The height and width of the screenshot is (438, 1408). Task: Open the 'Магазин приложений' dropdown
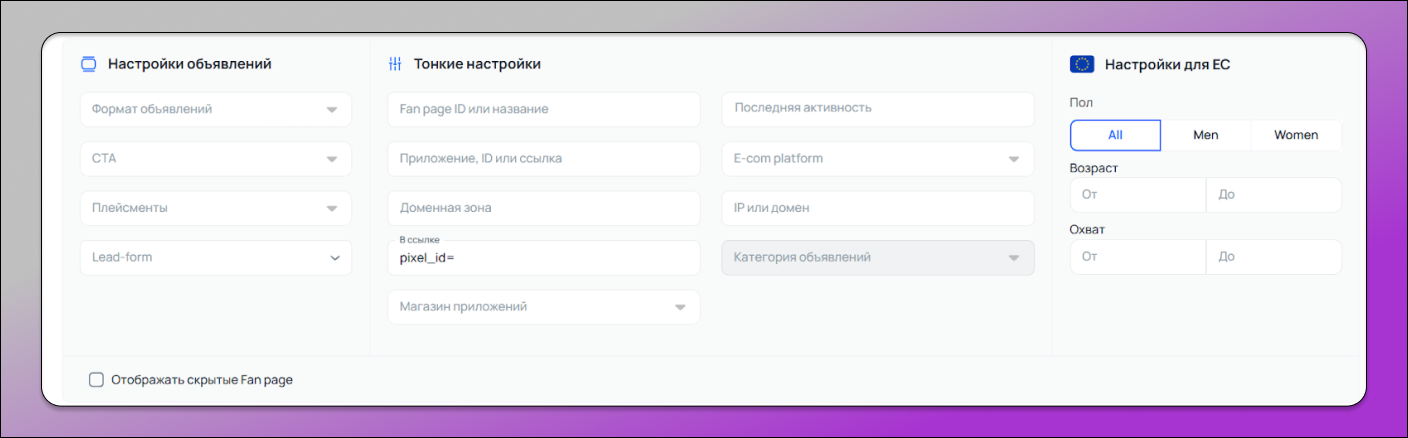543,307
